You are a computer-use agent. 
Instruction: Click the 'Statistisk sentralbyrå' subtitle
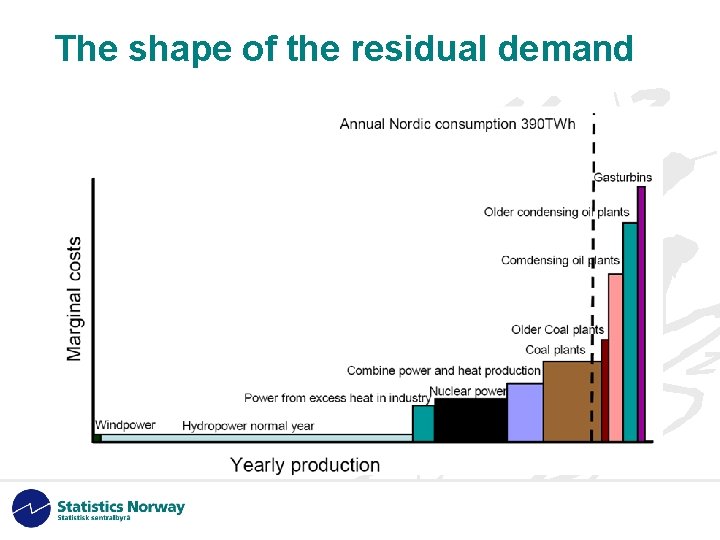[94, 518]
